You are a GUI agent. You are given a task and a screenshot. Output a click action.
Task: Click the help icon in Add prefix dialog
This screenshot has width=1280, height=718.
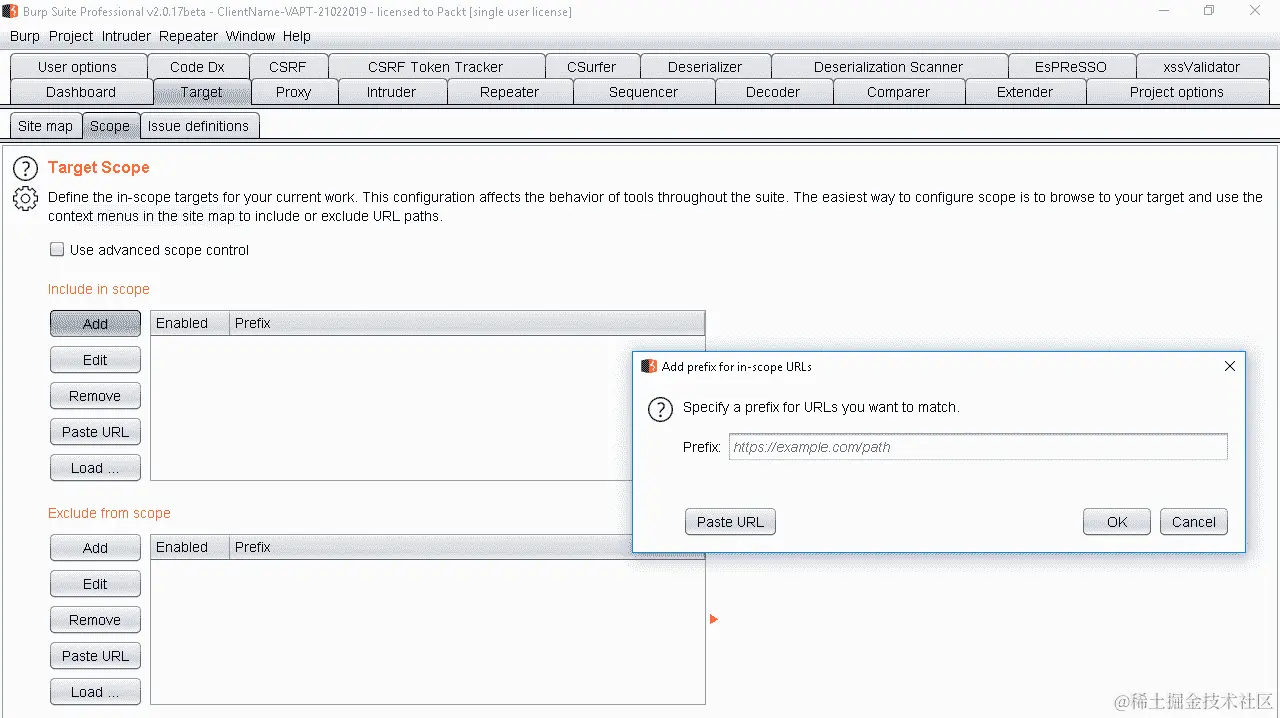coord(660,409)
